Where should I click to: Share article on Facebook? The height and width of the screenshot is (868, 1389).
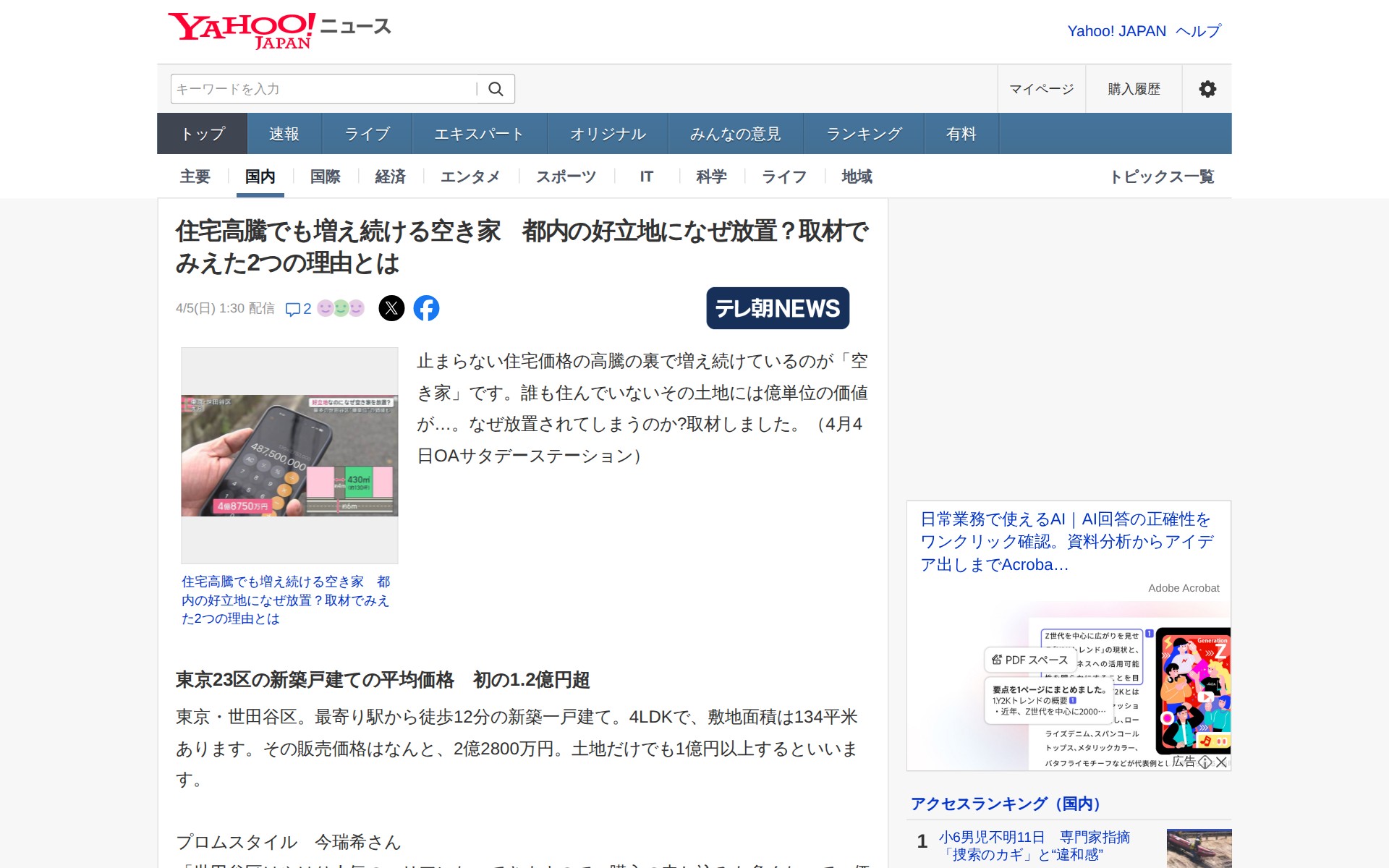coord(426,308)
